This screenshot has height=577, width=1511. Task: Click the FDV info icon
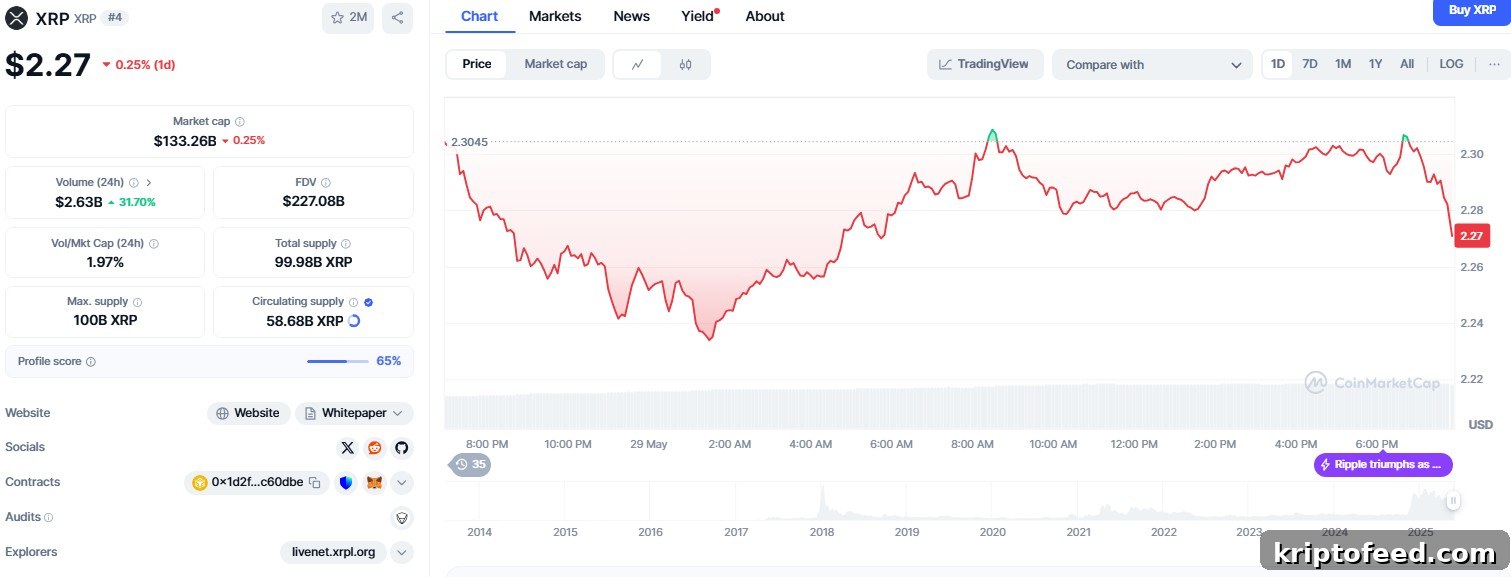[x=326, y=183]
